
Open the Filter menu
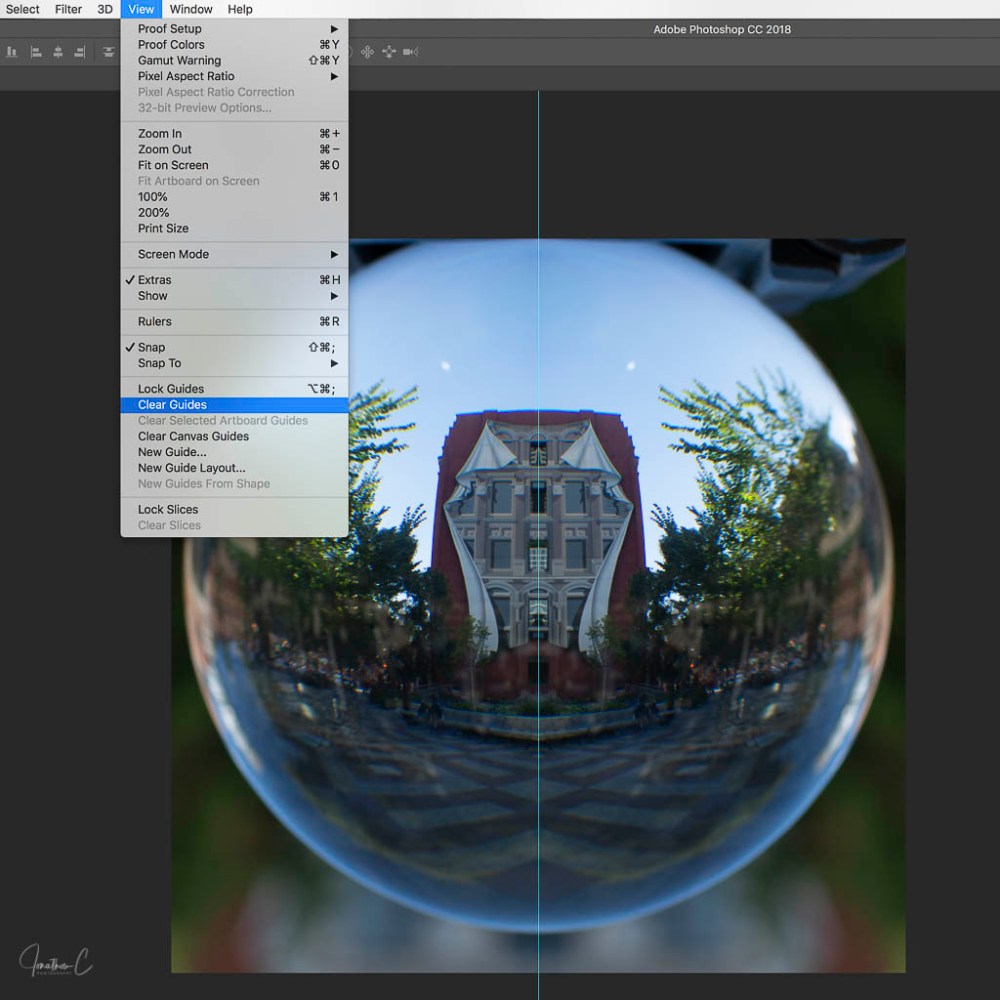(x=69, y=9)
